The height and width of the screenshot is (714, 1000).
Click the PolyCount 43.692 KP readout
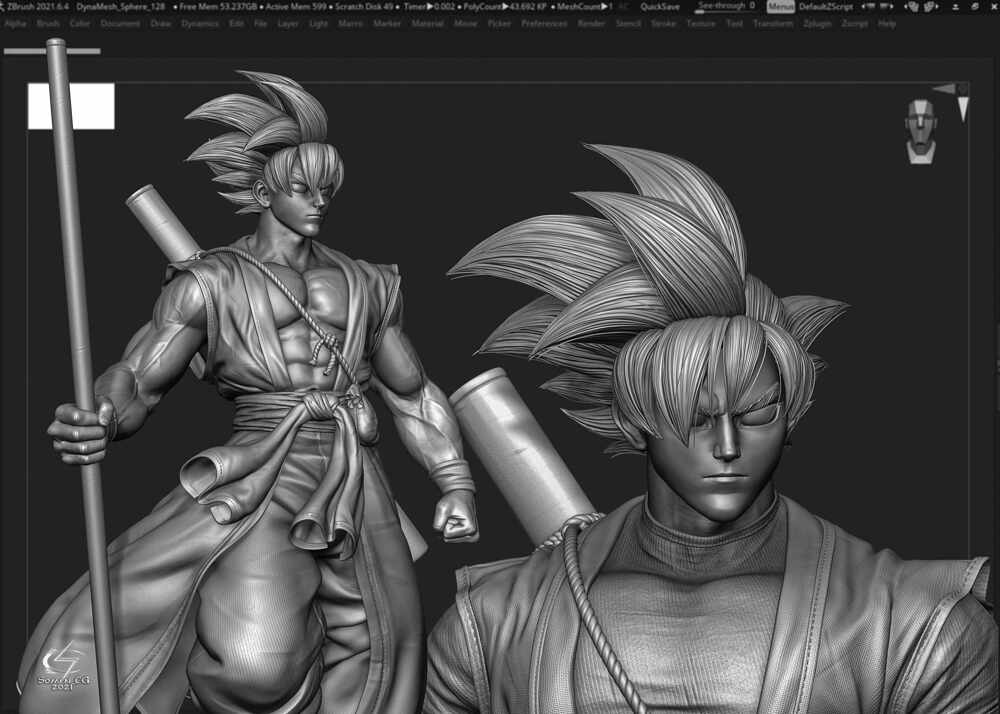[x=504, y=6]
